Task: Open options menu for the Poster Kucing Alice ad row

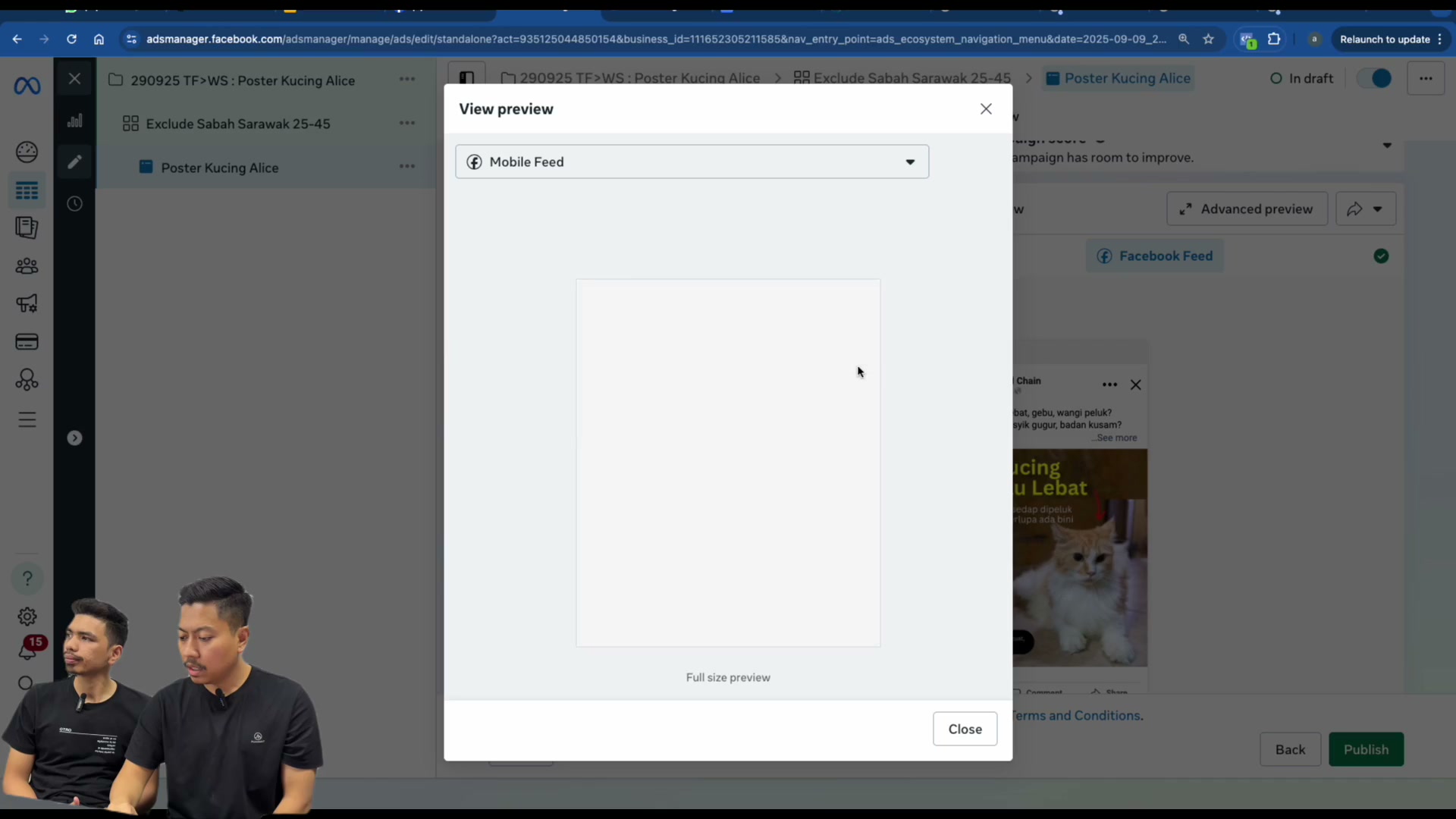Action: (x=407, y=166)
